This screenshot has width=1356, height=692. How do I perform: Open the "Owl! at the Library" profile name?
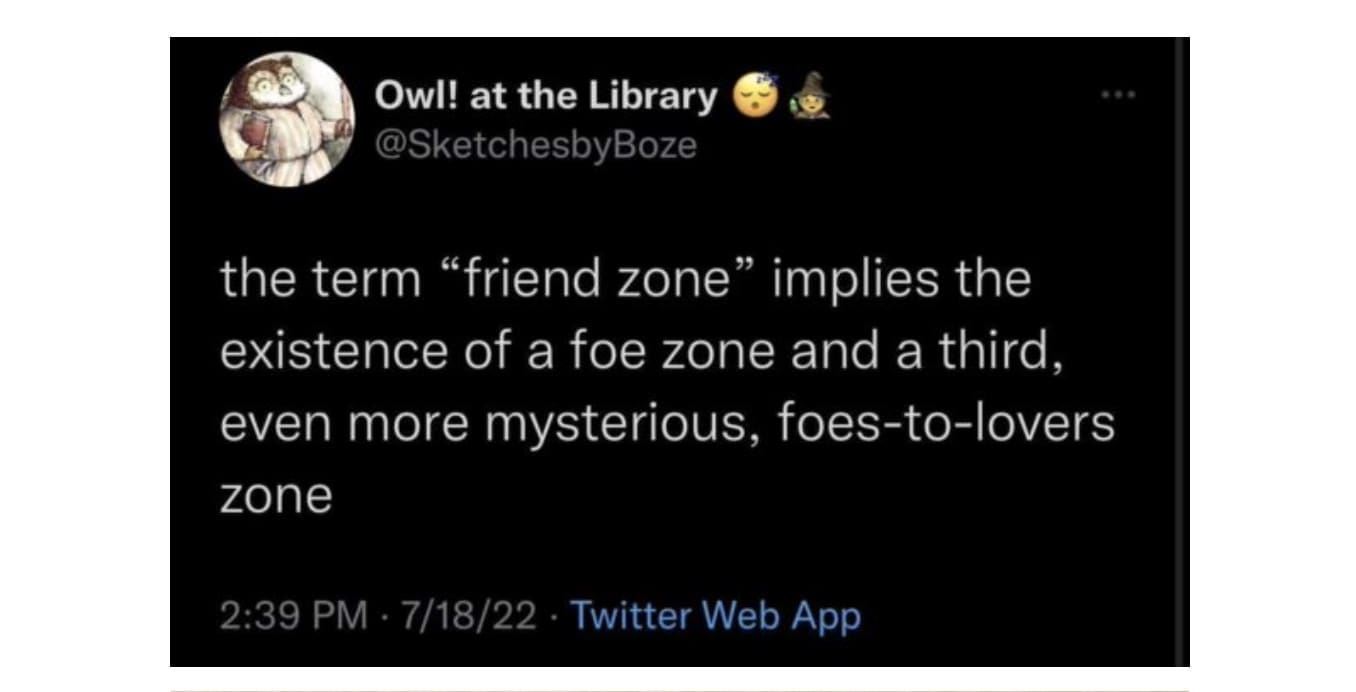546,96
